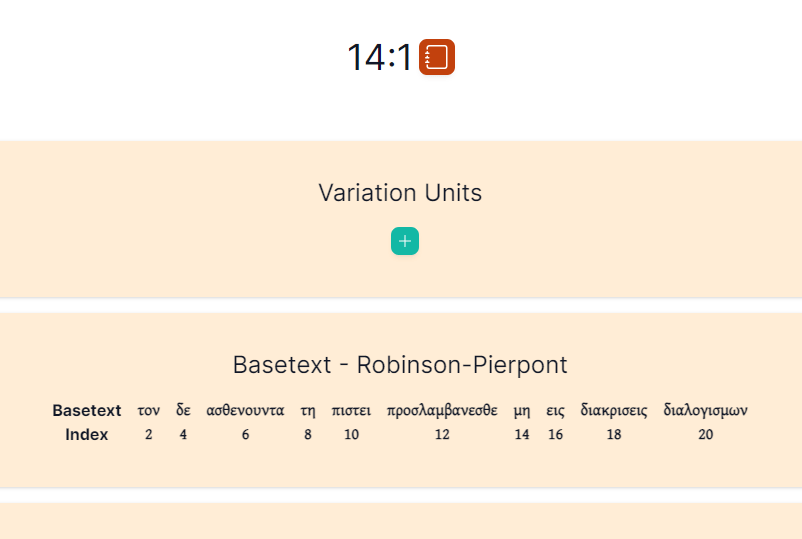
Task: Select basetext word δε
Action: [x=183, y=410]
